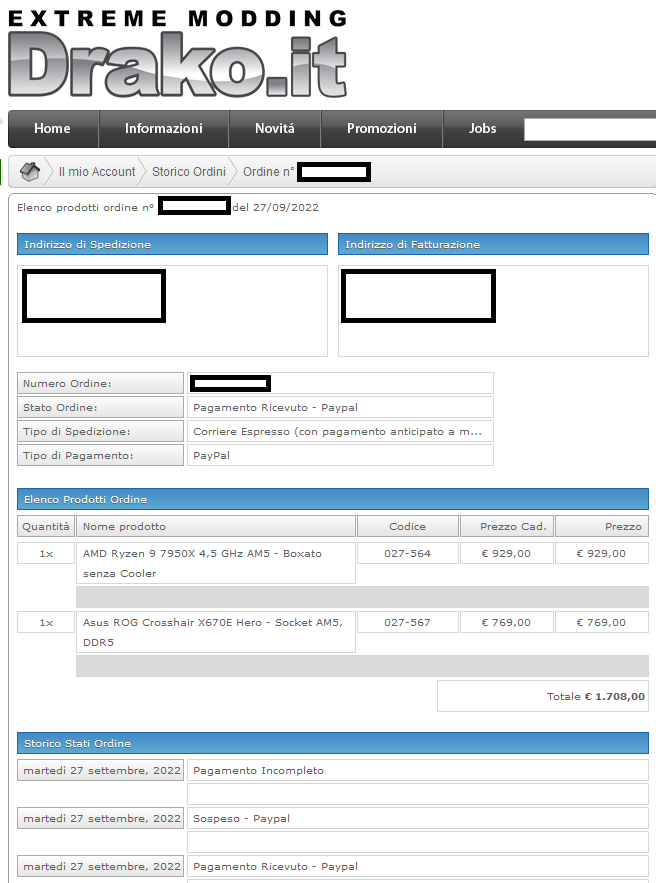This screenshot has height=883, width=656.
Task: Click the date next to Sospeso - Paypal
Action: pyautogui.click(x=101, y=818)
